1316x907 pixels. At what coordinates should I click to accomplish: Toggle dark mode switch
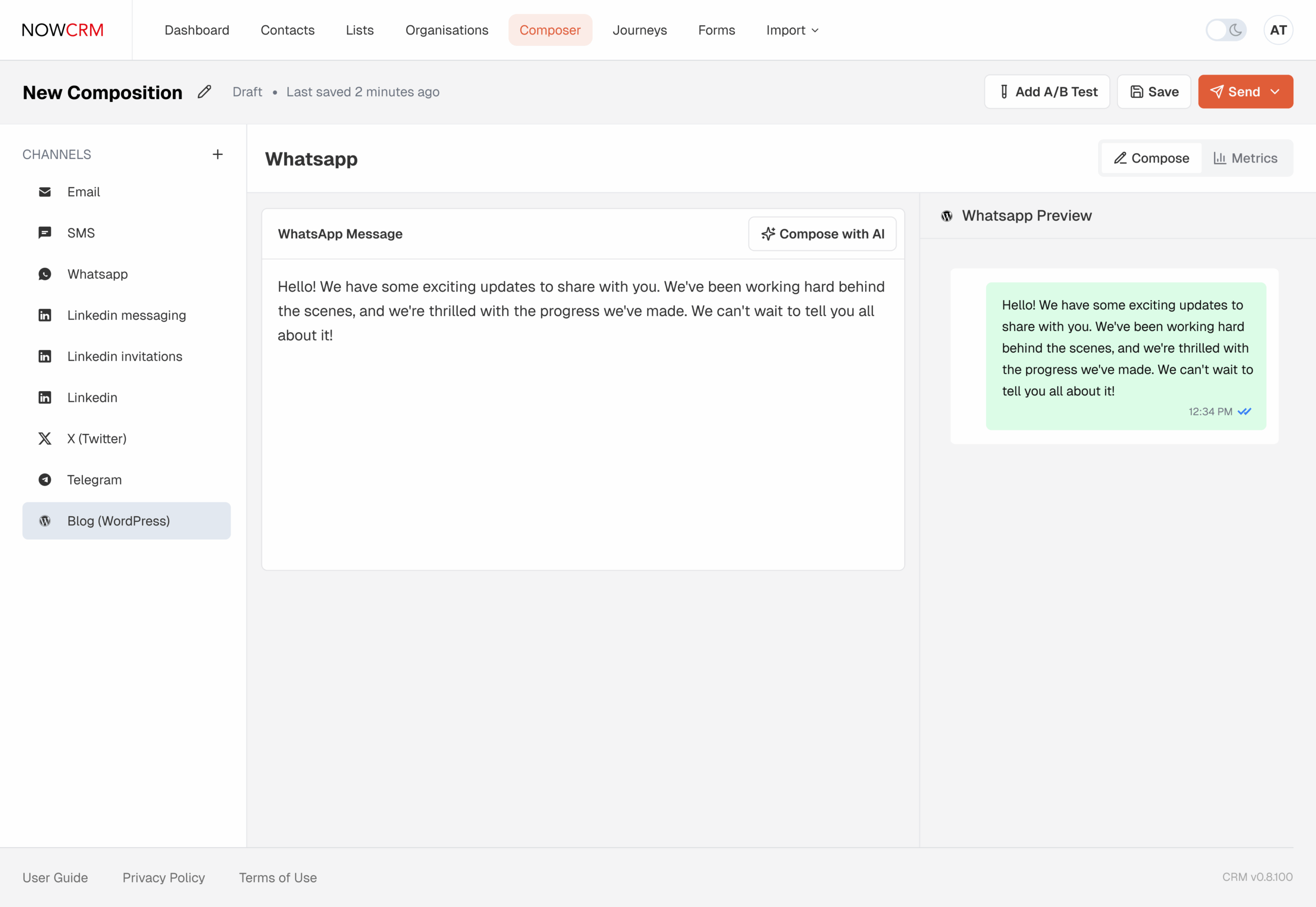[x=1226, y=30]
